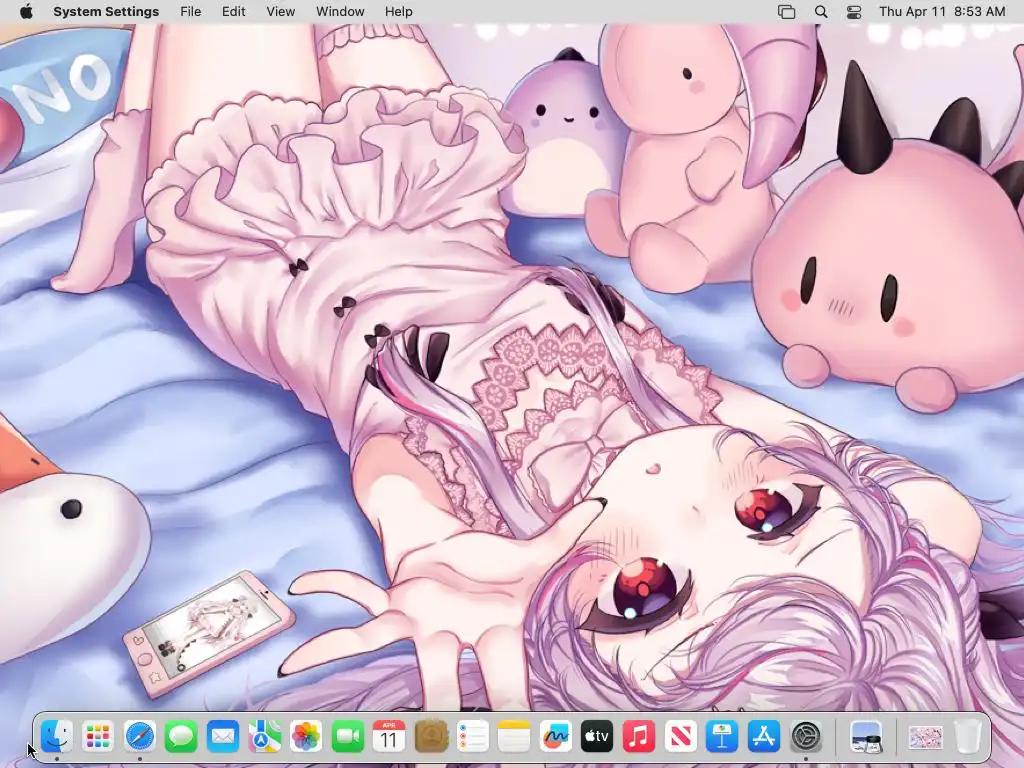
Task: Launch Apple TV from the Dock
Action: (597, 737)
